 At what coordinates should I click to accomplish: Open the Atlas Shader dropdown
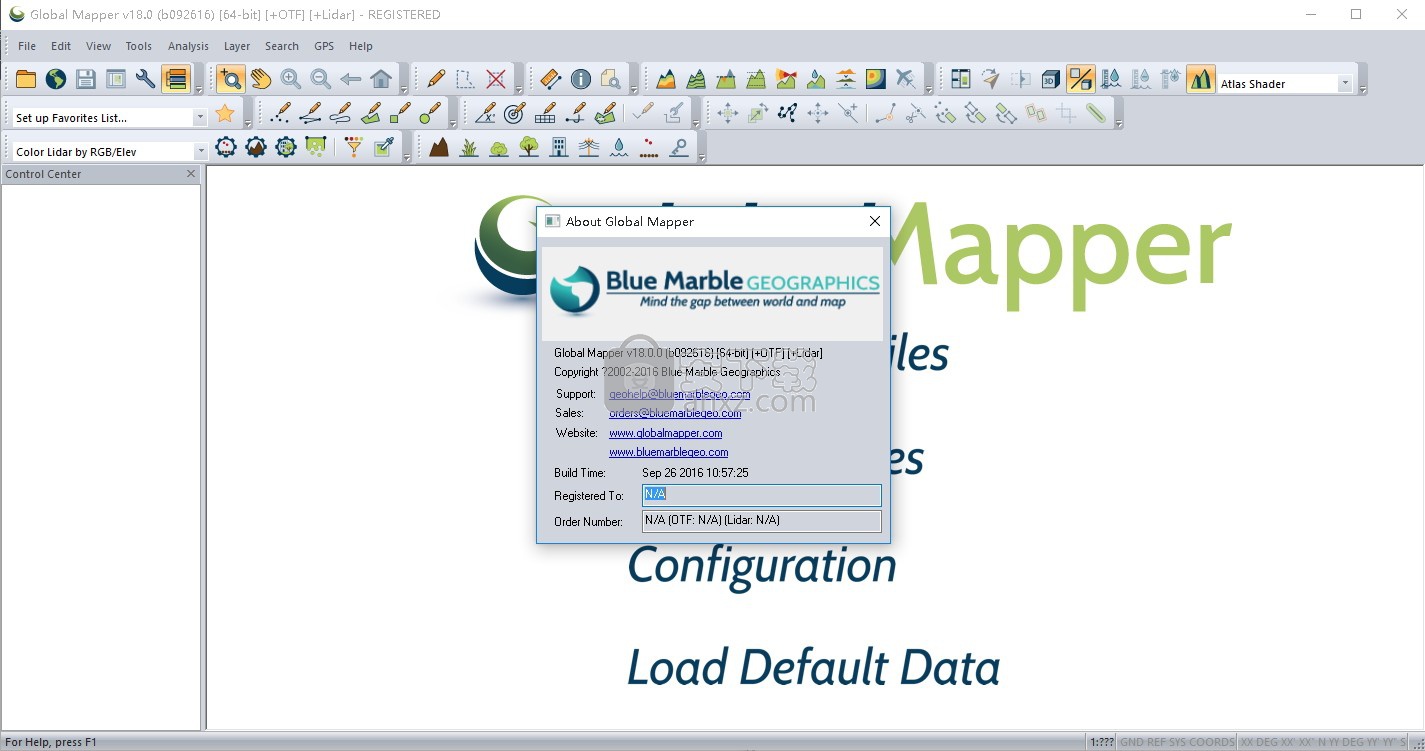click(x=1346, y=84)
